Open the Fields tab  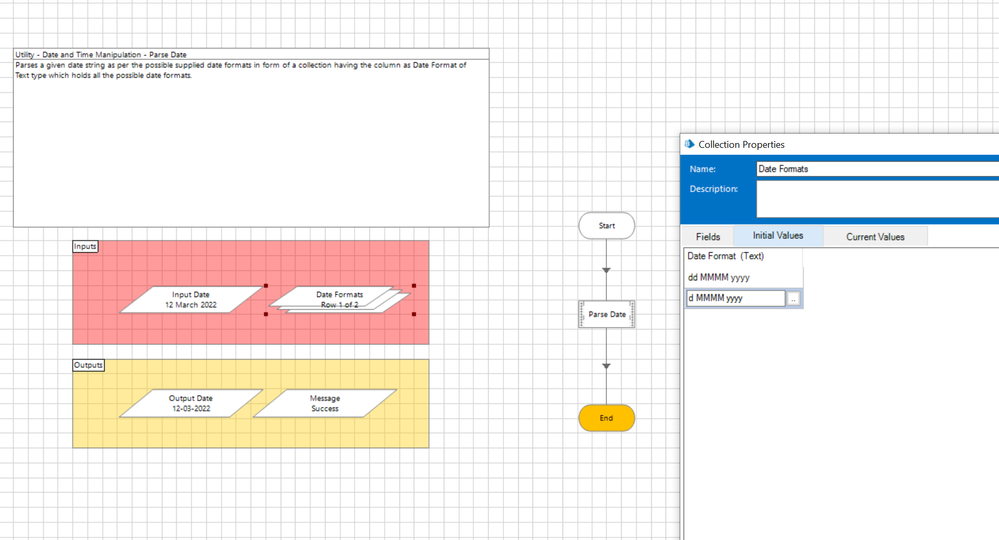708,237
